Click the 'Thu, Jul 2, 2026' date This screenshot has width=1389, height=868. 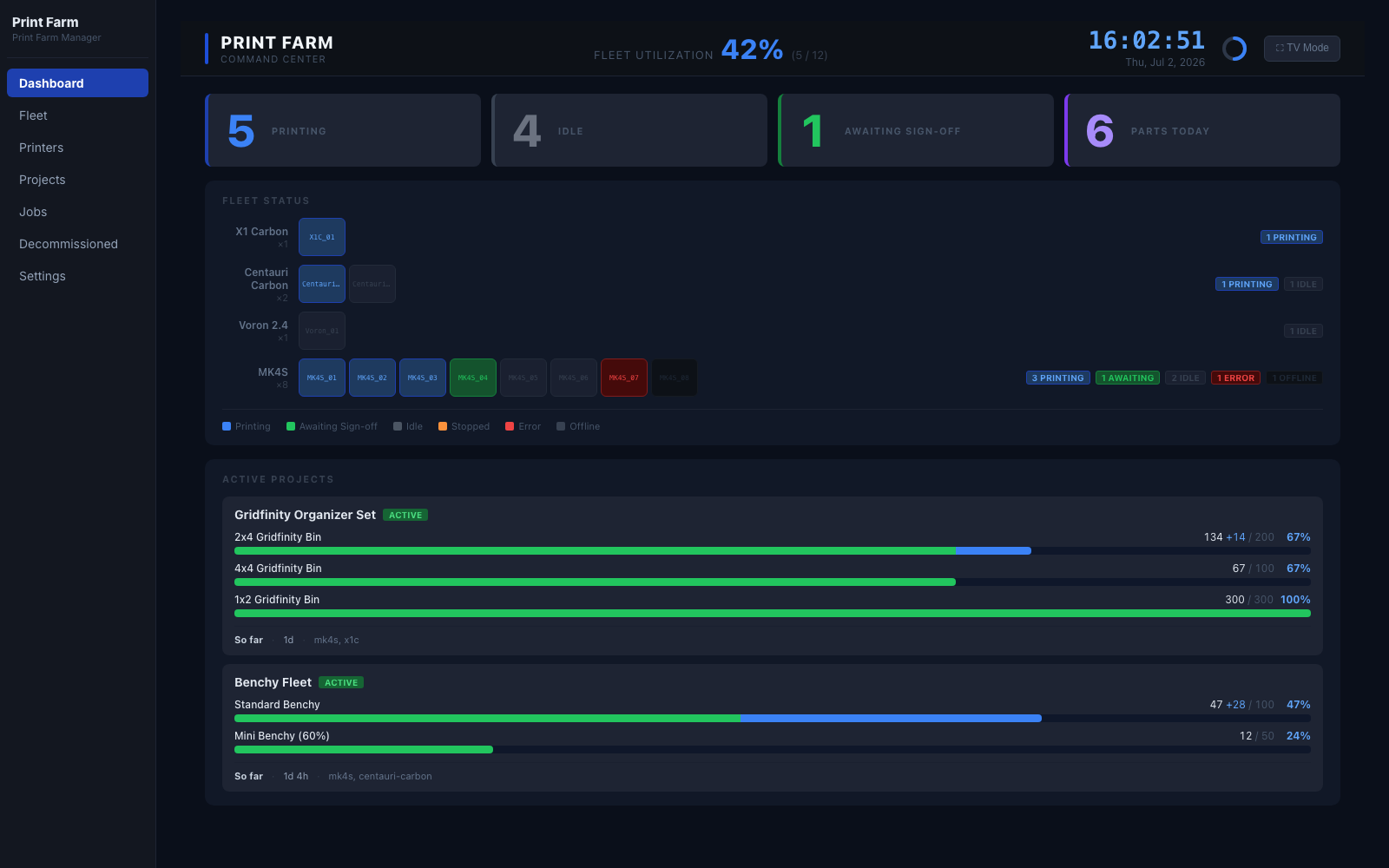pos(1165,62)
